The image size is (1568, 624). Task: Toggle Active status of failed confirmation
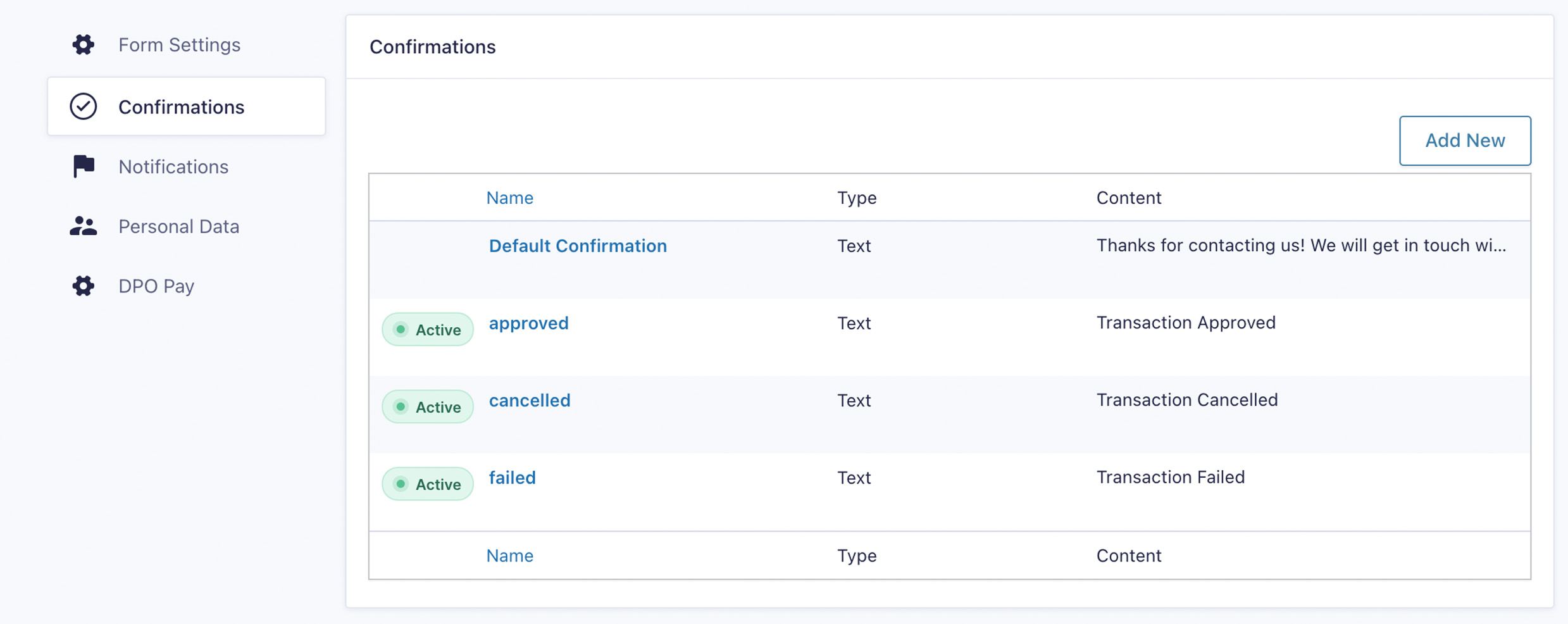pos(428,484)
